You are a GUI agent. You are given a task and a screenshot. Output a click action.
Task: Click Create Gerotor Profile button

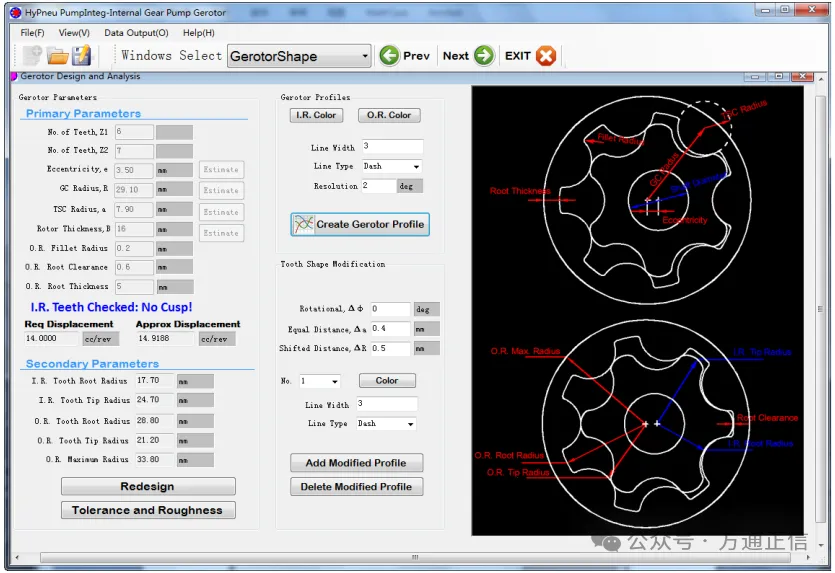(x=360, y=224)
